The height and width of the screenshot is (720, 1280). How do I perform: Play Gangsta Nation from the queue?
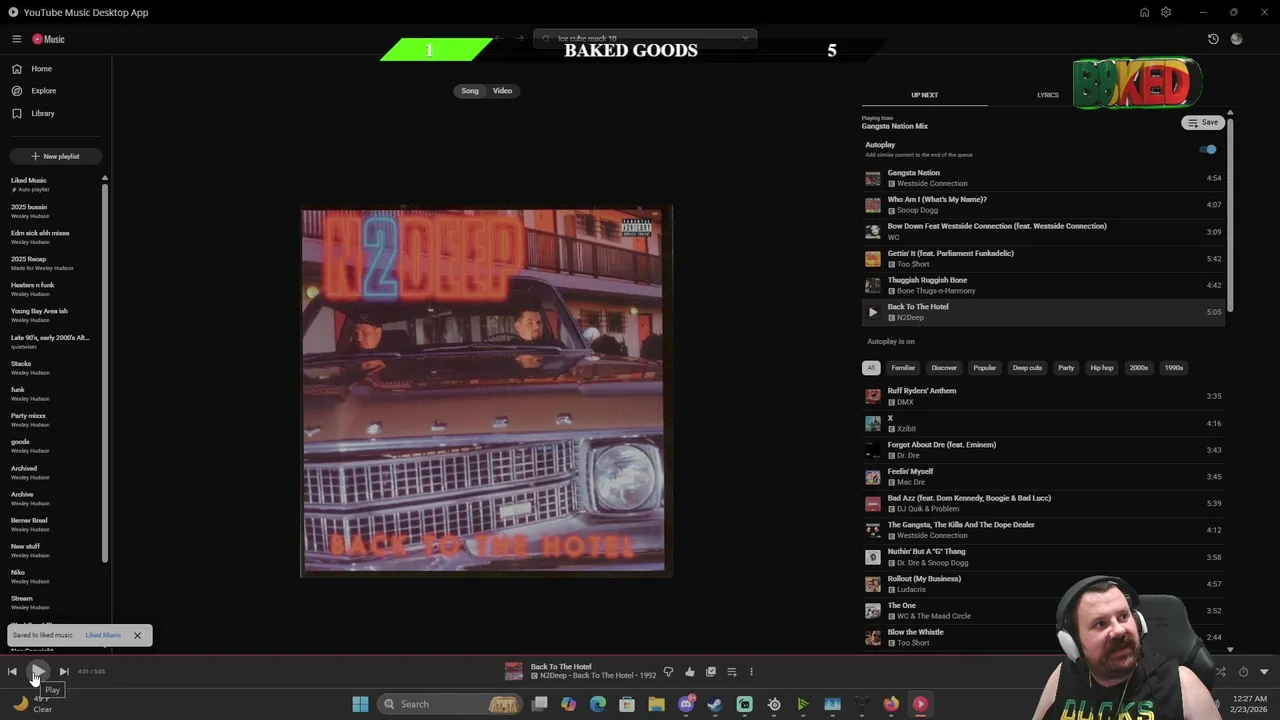coord(1042,178)
